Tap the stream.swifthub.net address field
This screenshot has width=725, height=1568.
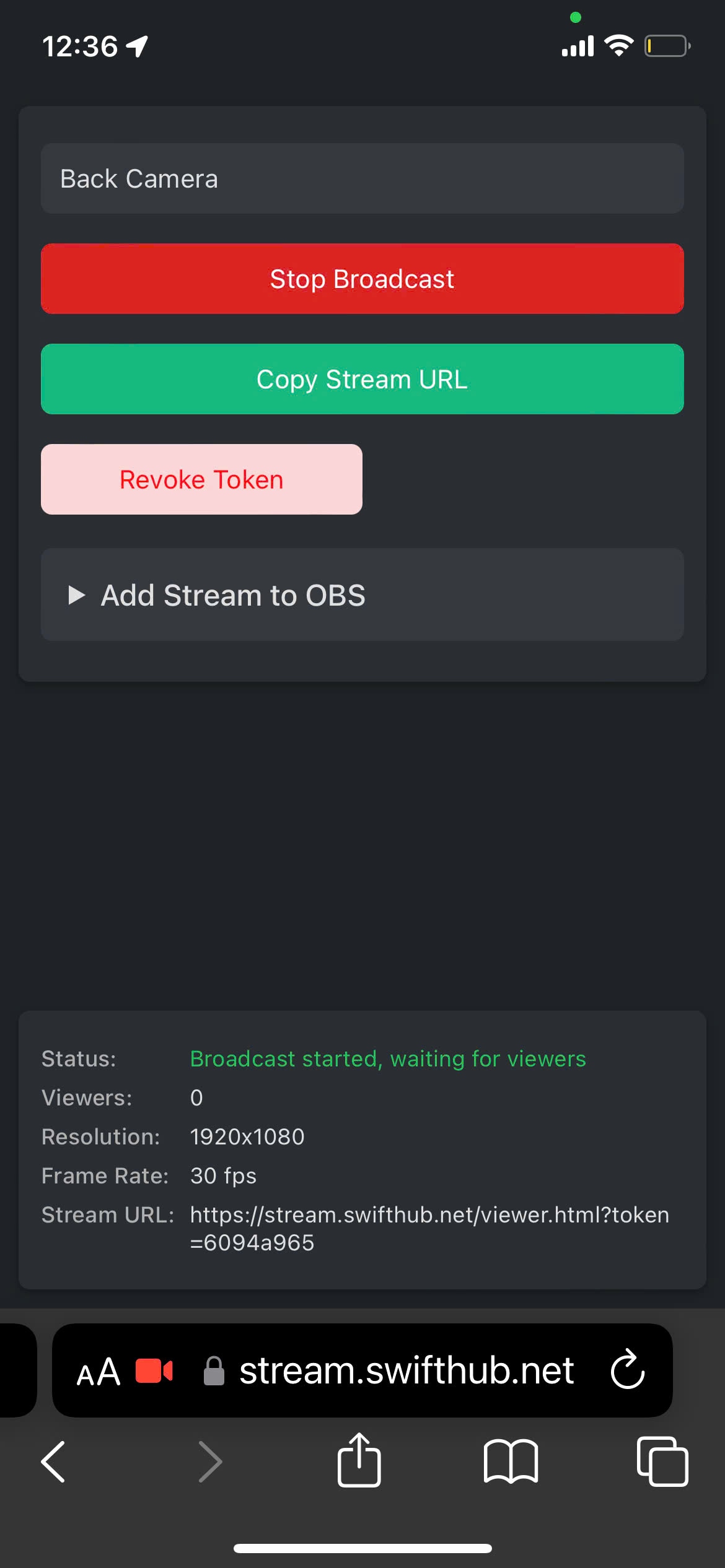click(x=362, y=1370)
